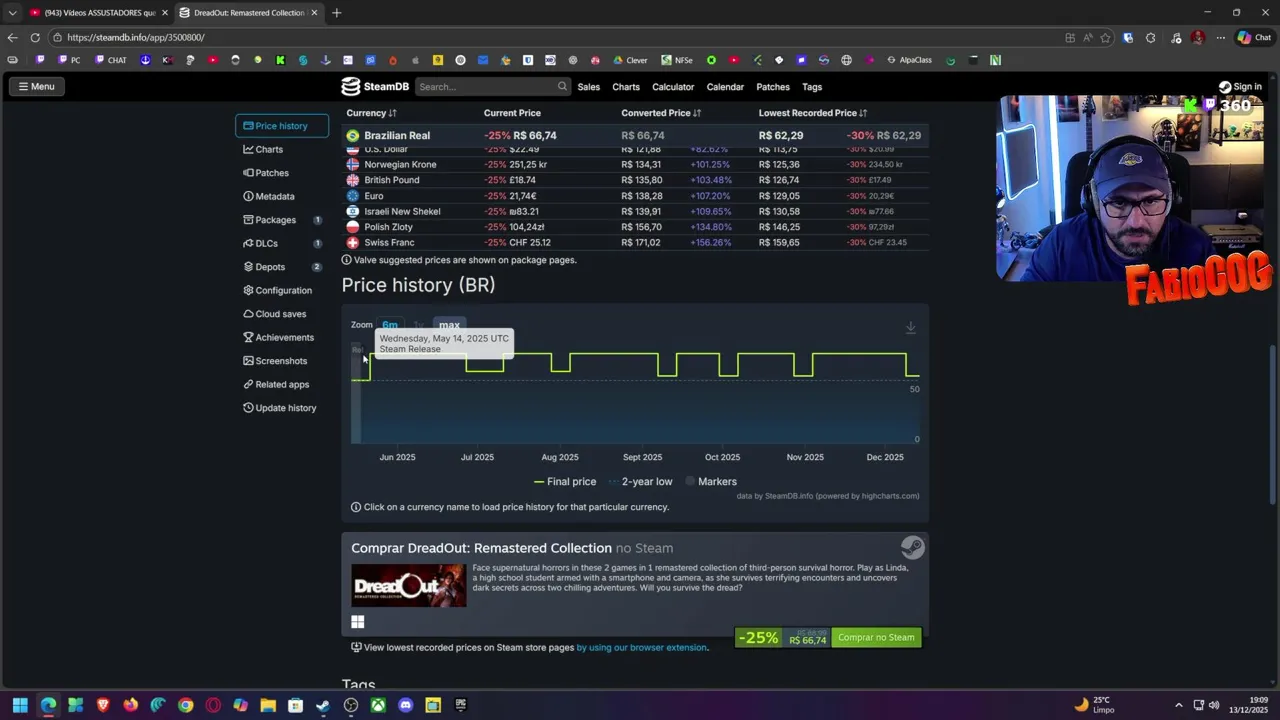Open the CHAT bookmark

click(111, 60)
